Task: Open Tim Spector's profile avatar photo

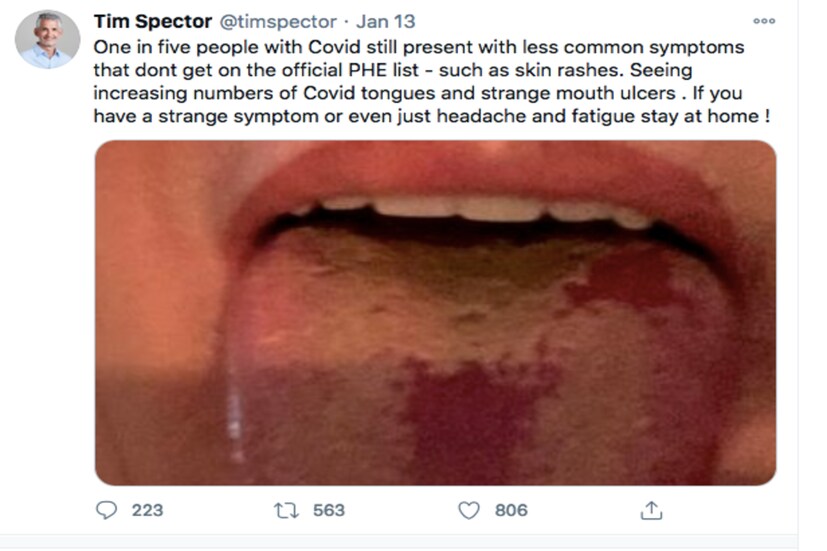Action: 47,40
